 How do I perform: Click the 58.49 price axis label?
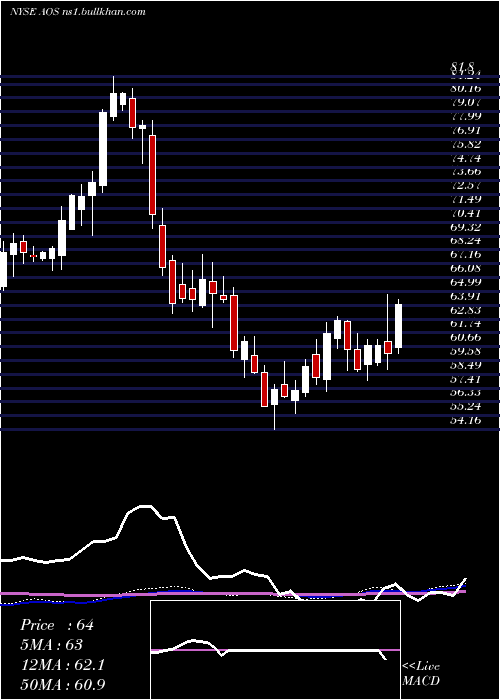point(466,365)
